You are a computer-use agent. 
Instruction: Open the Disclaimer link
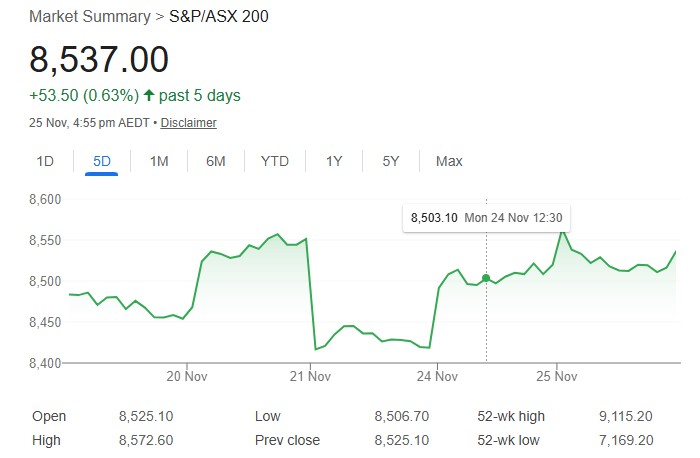pyautogui.click(x=188, y=123)
